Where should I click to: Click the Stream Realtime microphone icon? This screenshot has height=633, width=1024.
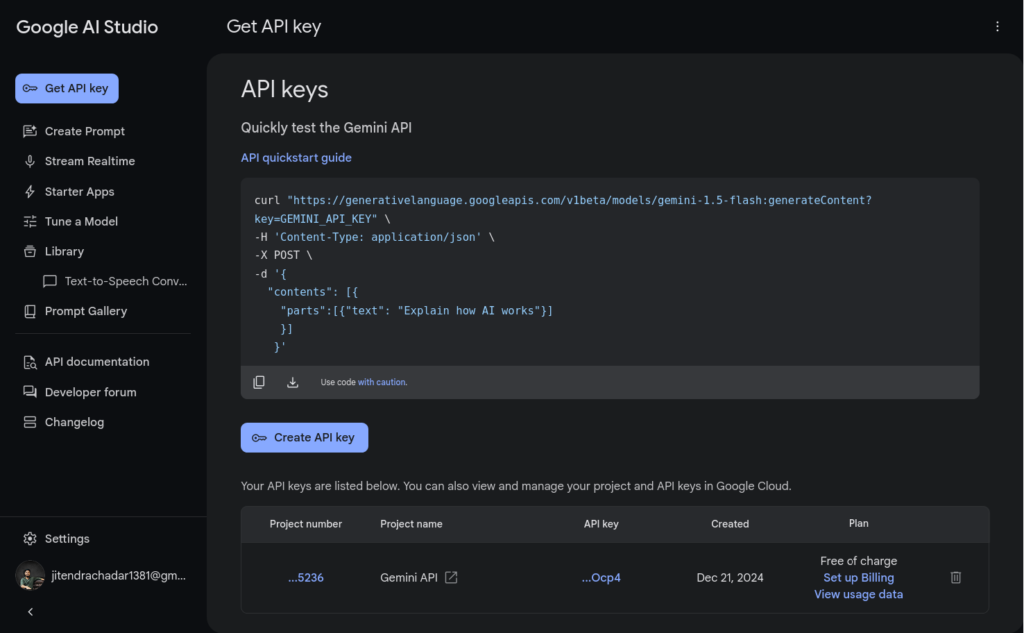click(x=30, y=161)
